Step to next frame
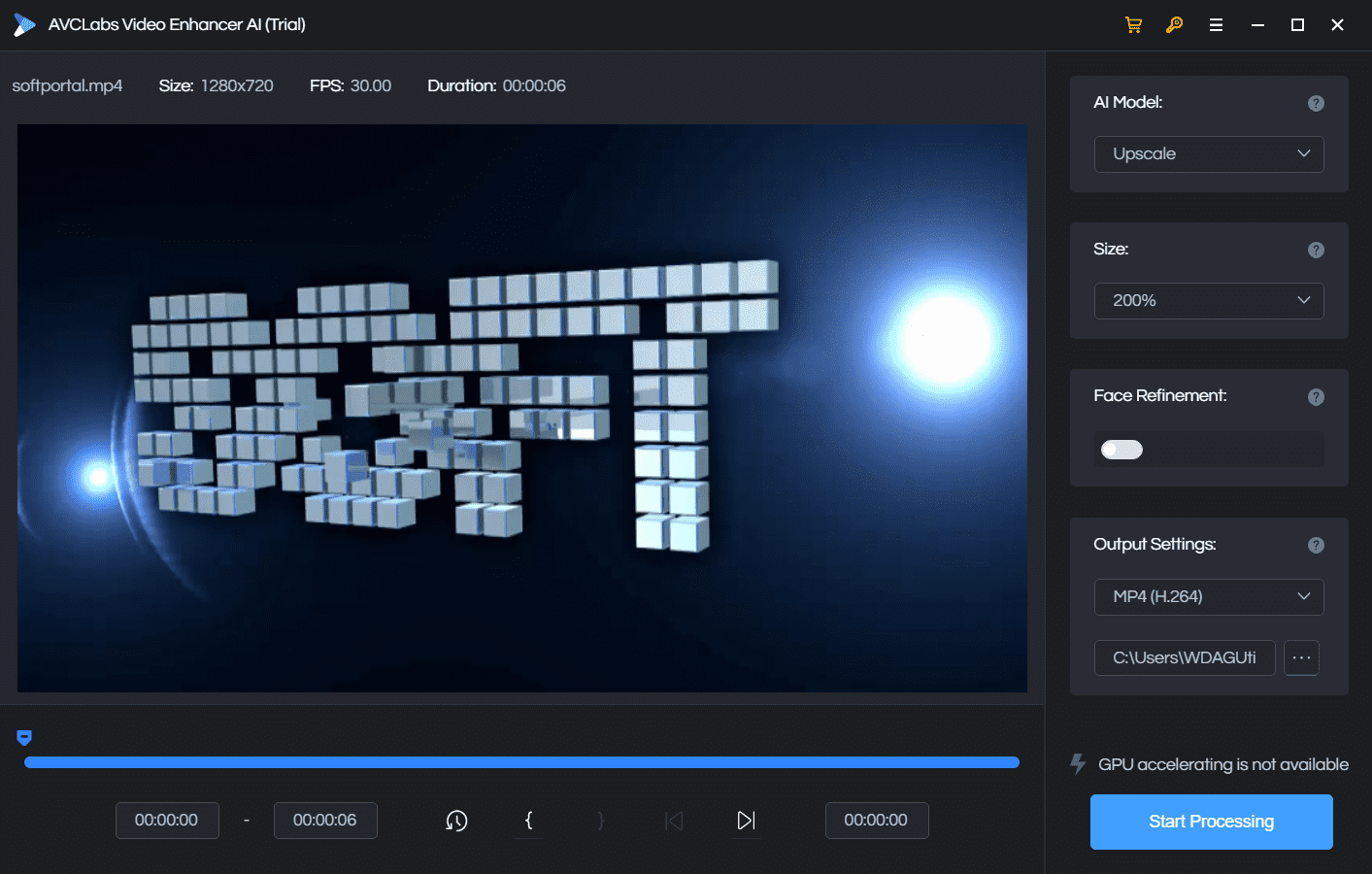 pos(746,821)
